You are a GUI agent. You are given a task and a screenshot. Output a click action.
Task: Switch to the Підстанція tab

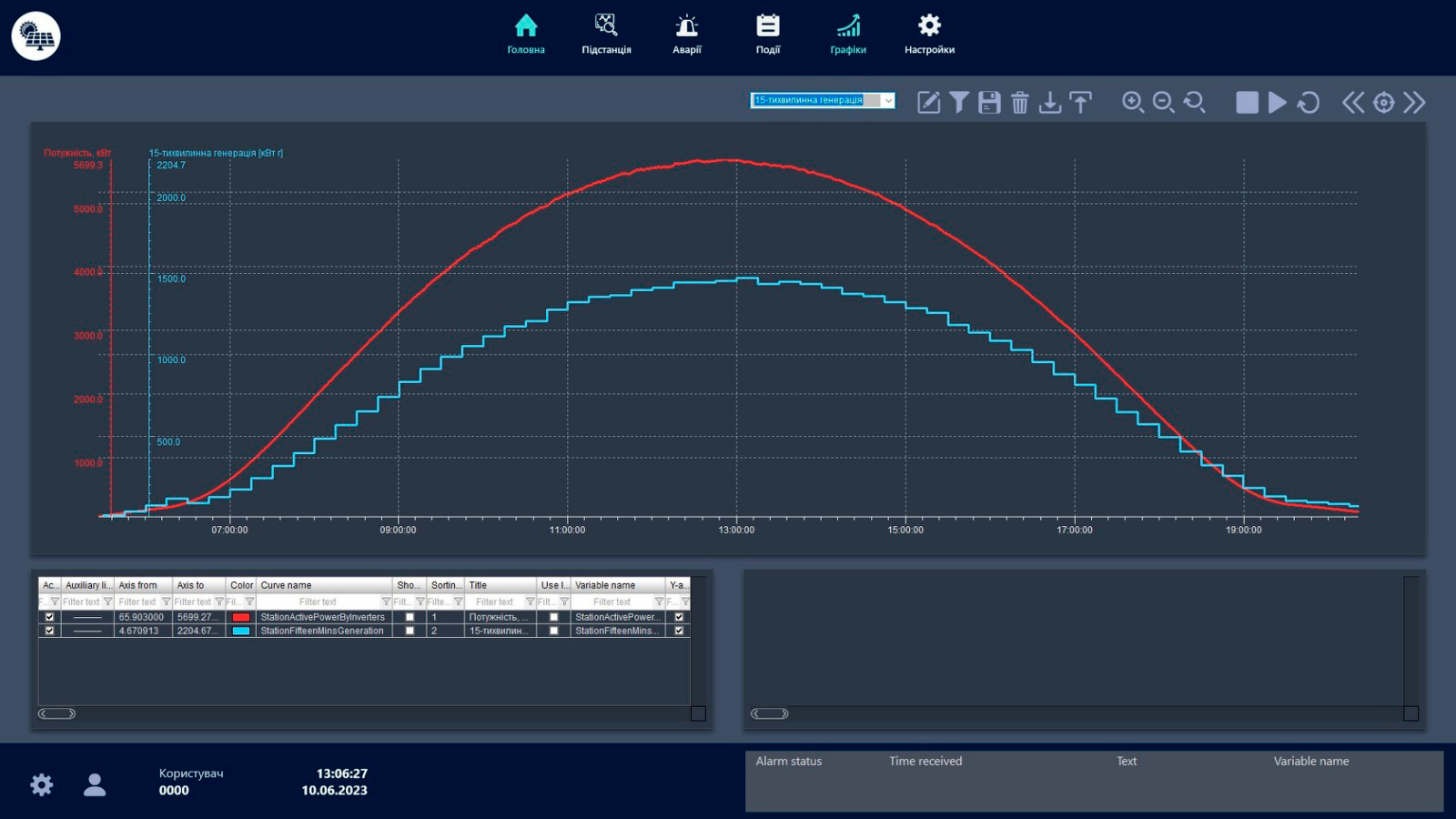(x=606, y=35)
